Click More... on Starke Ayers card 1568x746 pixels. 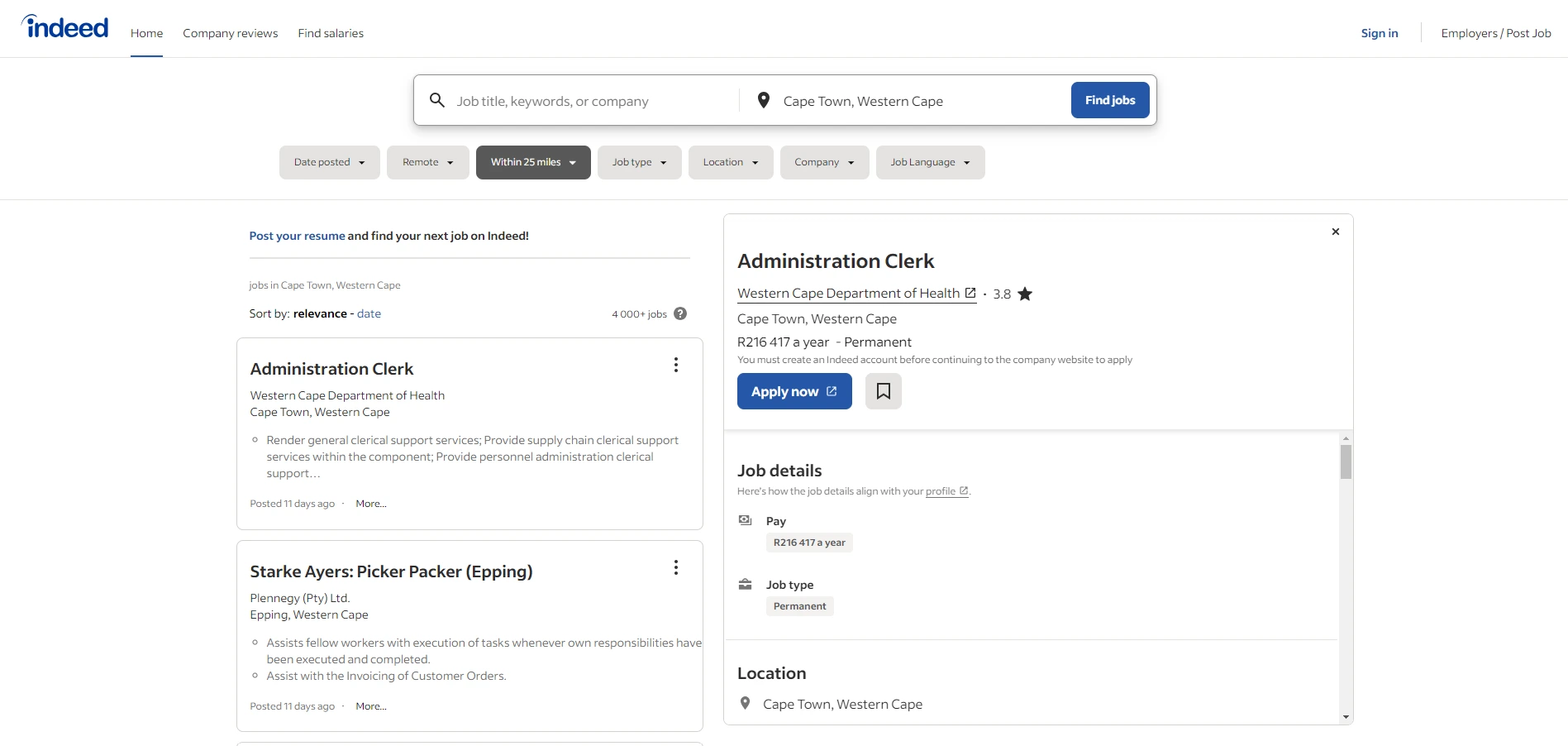371,706
